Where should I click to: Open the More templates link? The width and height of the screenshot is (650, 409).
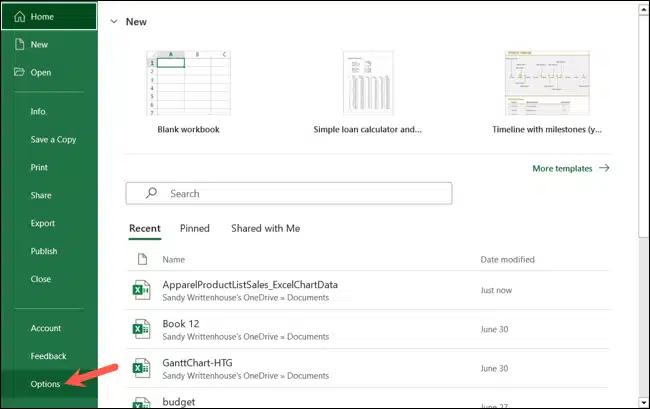pyautogui.click(x=562, y=168)
